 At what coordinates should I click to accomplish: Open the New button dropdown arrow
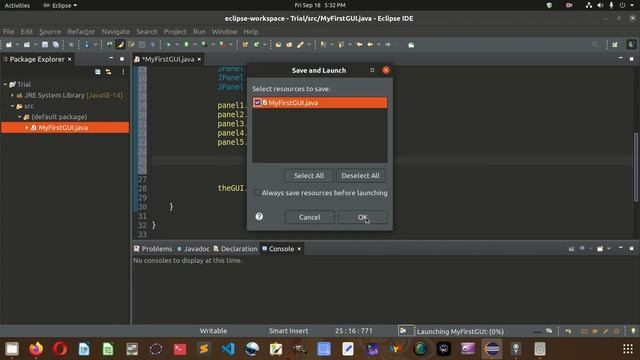(17, 44)
